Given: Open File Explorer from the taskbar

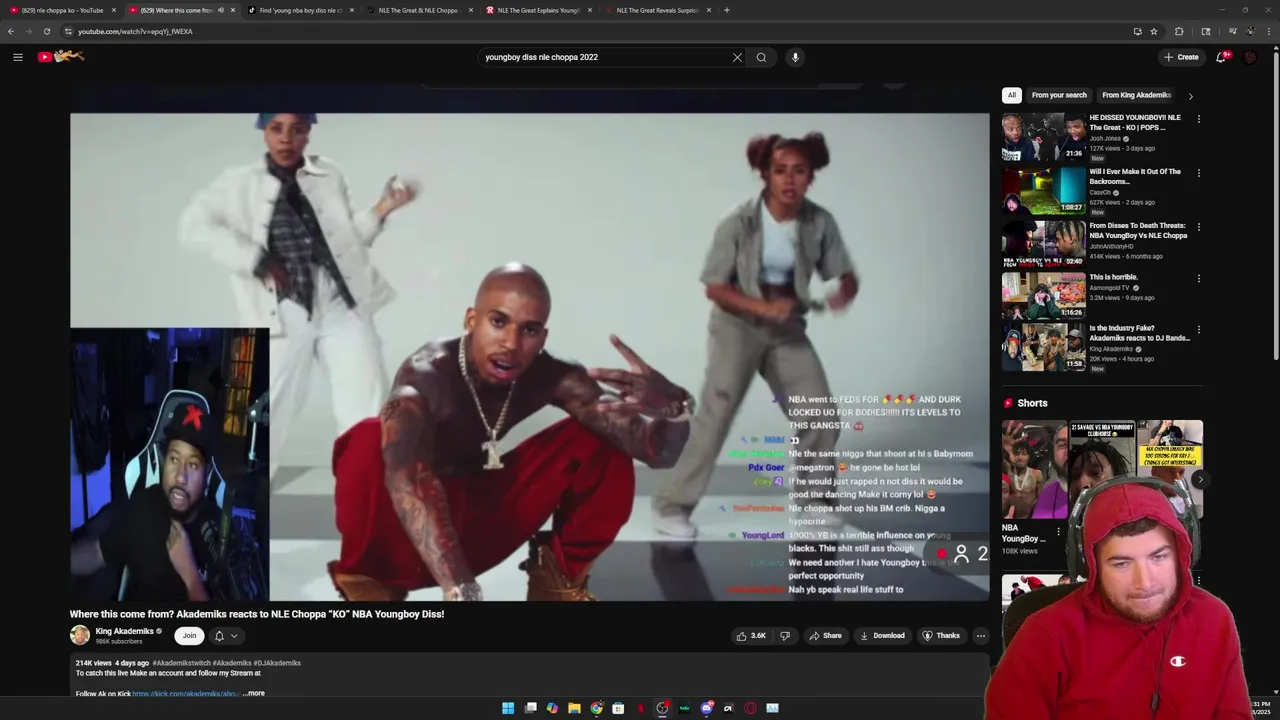Looking at the screenshot, I should pos(574,708).
